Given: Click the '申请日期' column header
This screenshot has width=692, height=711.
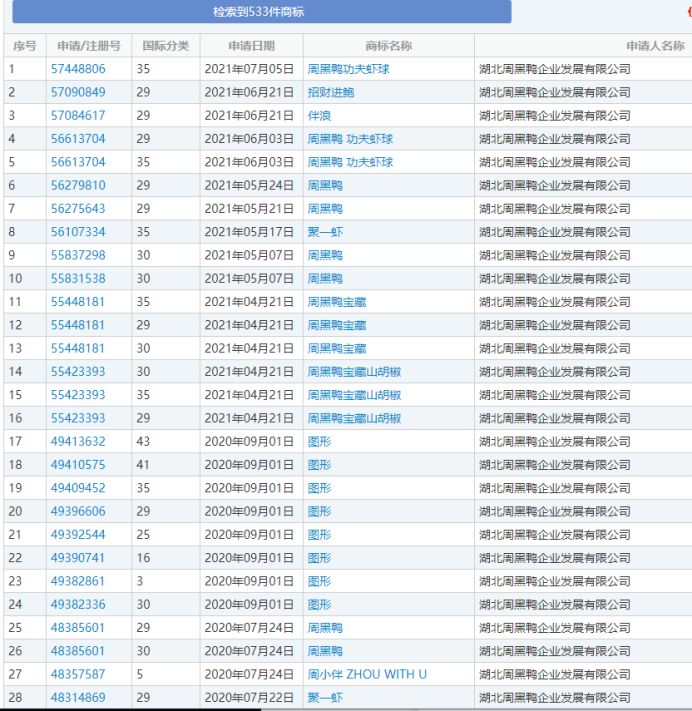Looking at the screenshot, I should point(251,46).
